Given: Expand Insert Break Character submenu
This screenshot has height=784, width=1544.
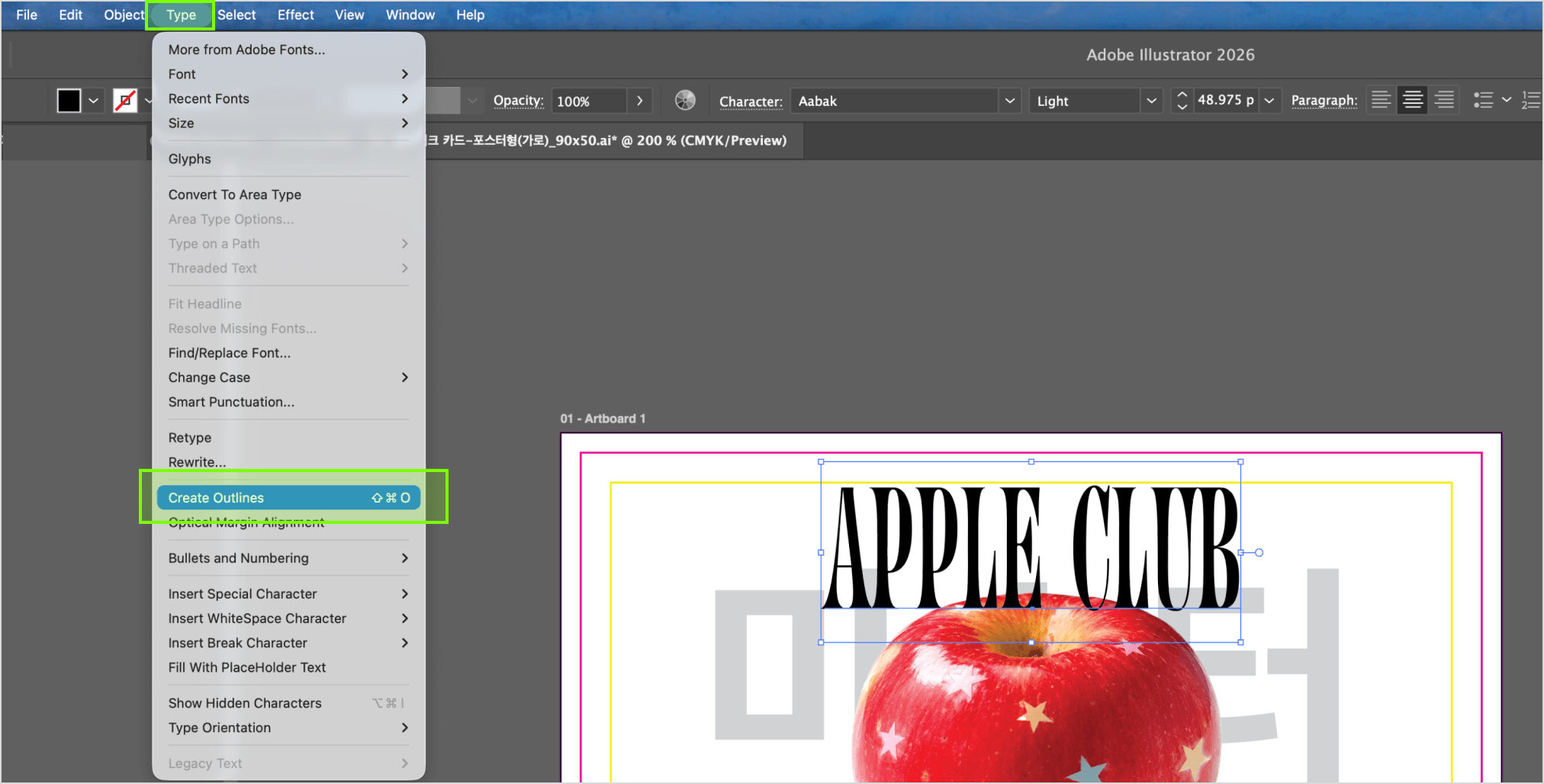Looking at the screenshot, I should pyautogui.click(x=288, y=643).
